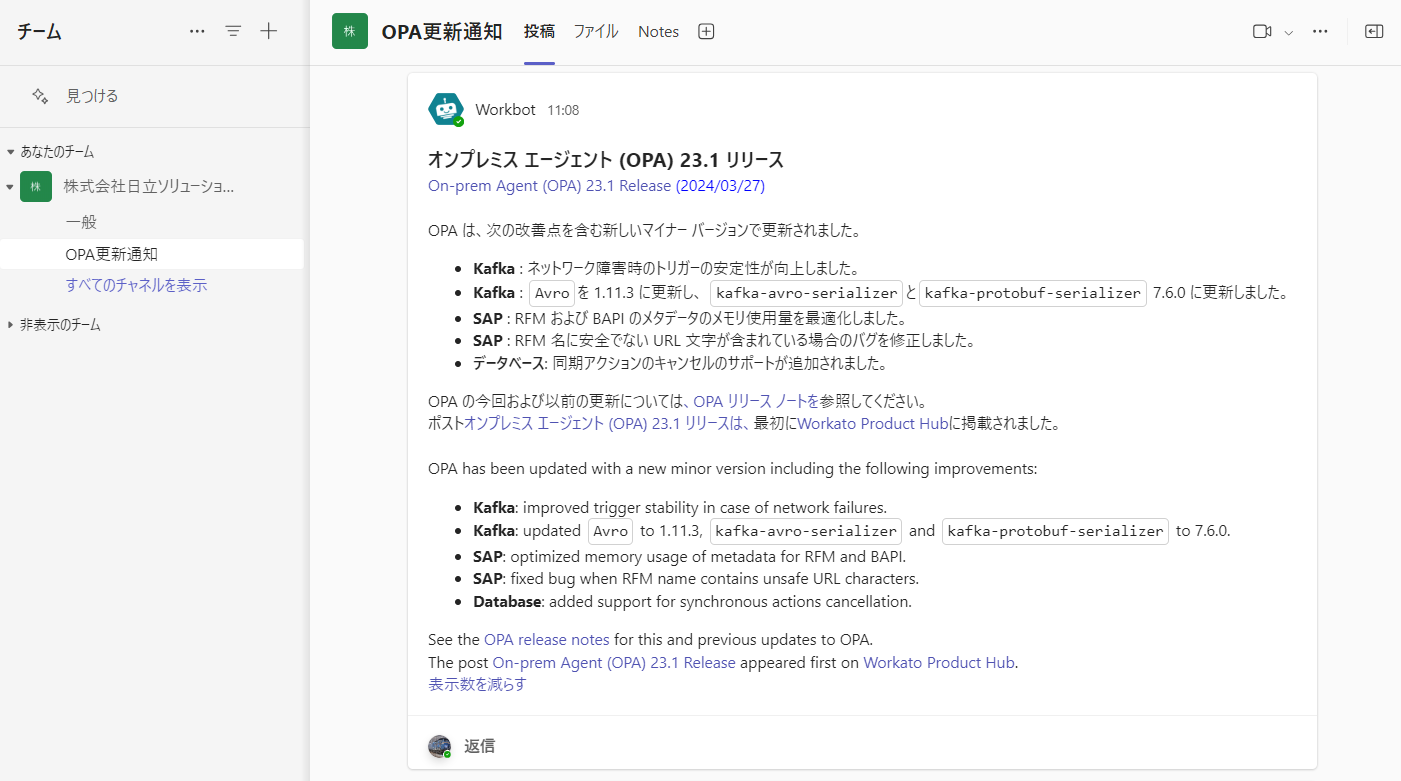Open meeting options dropdown arrow
This screenshot has height=781, width=1401.
click(1289, 32)
